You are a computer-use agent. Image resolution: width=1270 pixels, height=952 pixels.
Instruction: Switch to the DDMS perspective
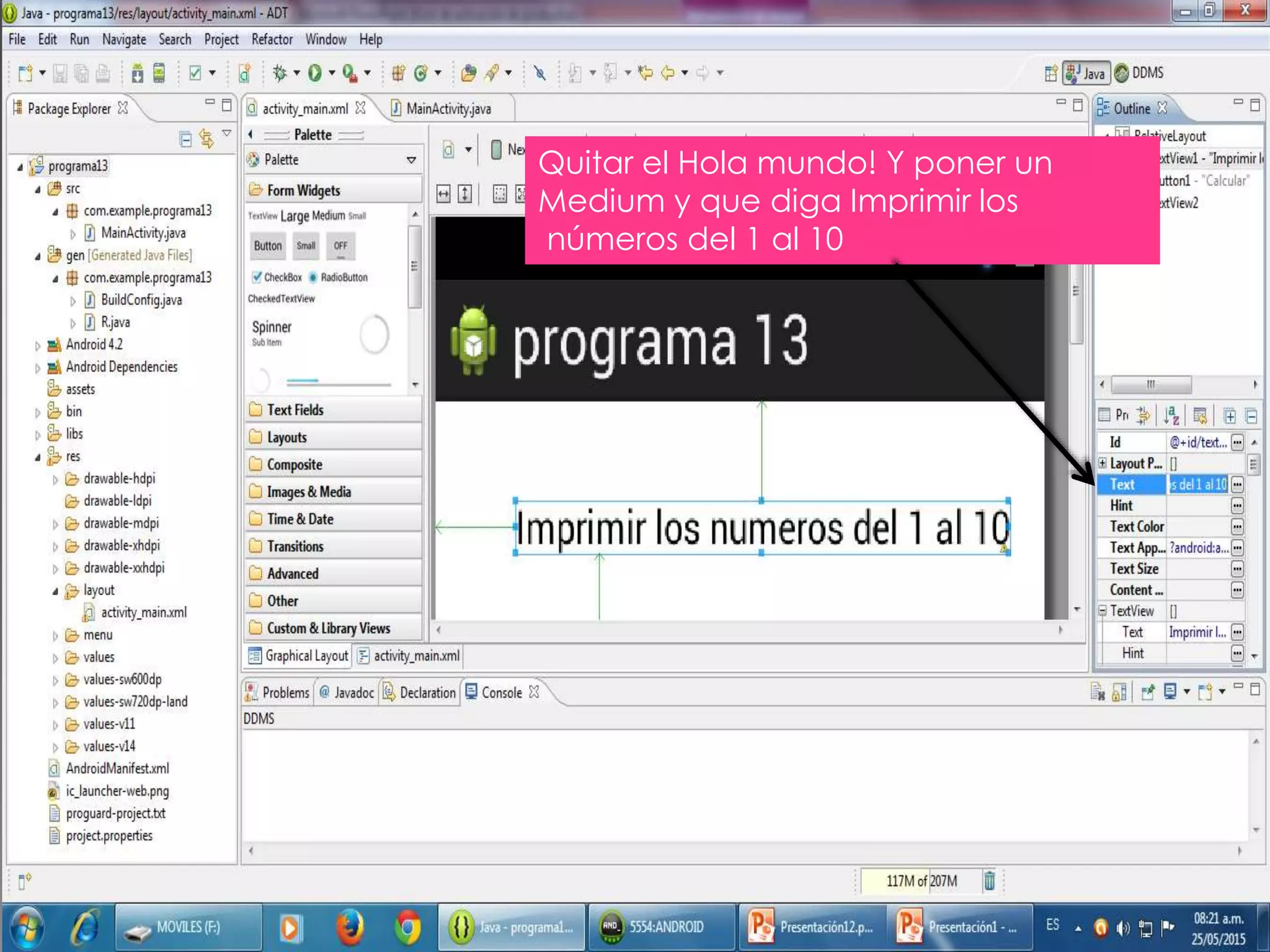coord(1140,73)
